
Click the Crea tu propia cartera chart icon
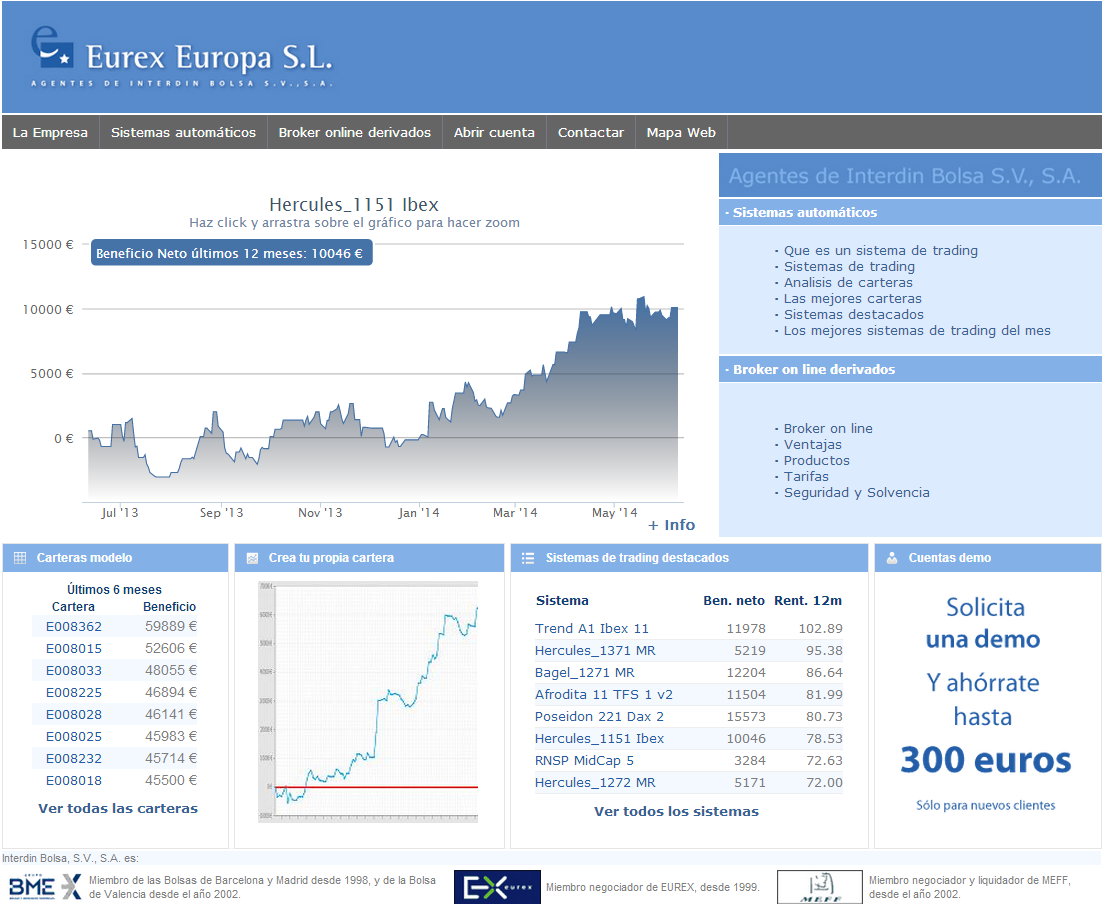(x=253, y=558)
